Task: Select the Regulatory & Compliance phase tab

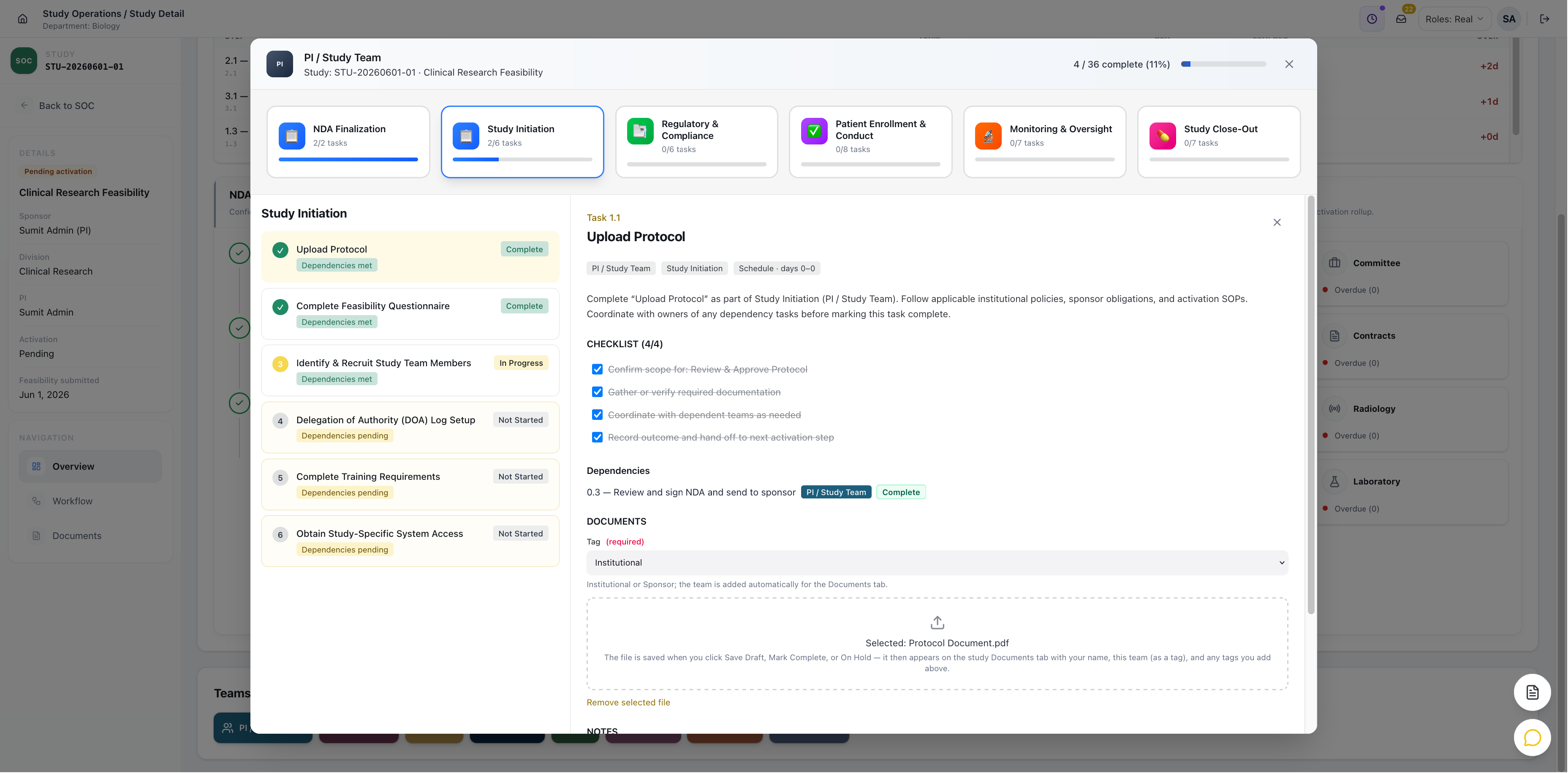Action: (x=696, y=142)
